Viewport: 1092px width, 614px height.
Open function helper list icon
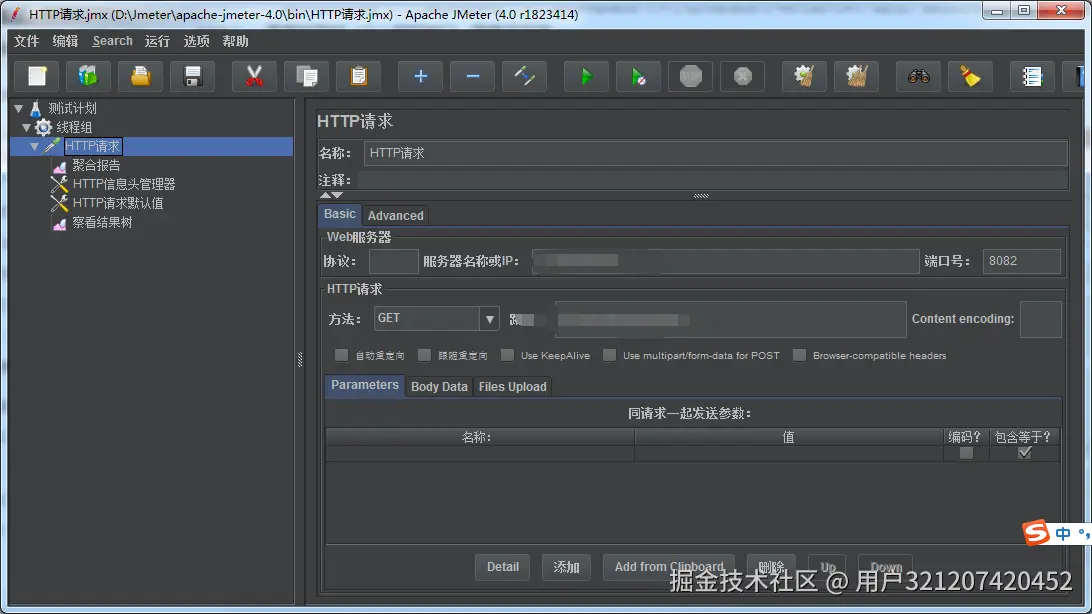click(x=1032, y=76)
